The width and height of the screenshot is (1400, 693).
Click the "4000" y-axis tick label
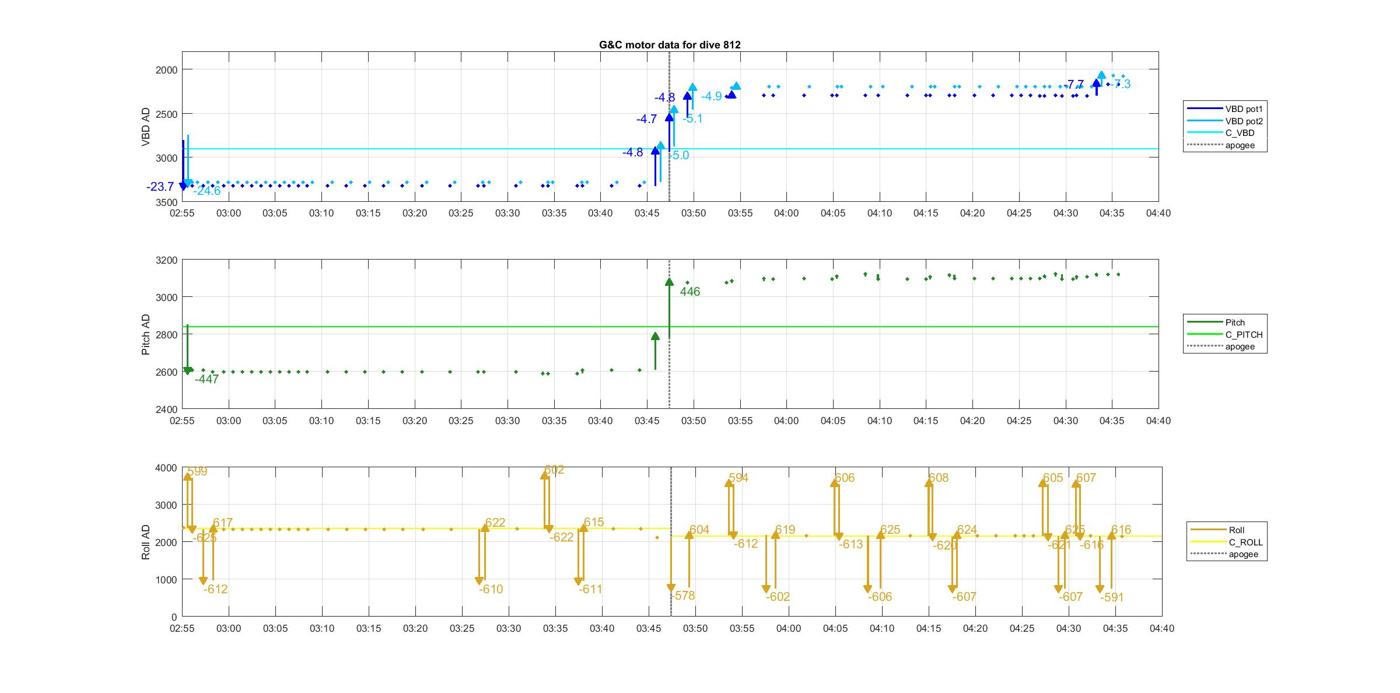(x=165, y=468)
